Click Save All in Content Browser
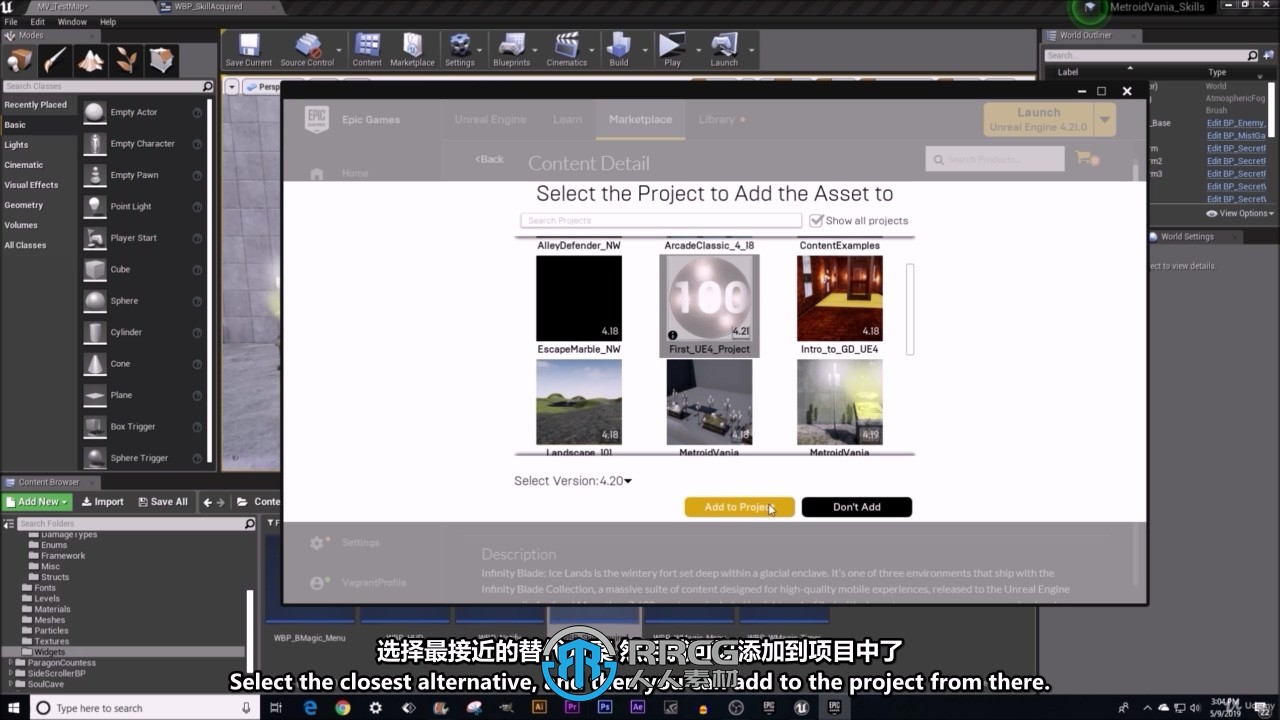This screenshot has width=1280, height=720. (162, 502)
